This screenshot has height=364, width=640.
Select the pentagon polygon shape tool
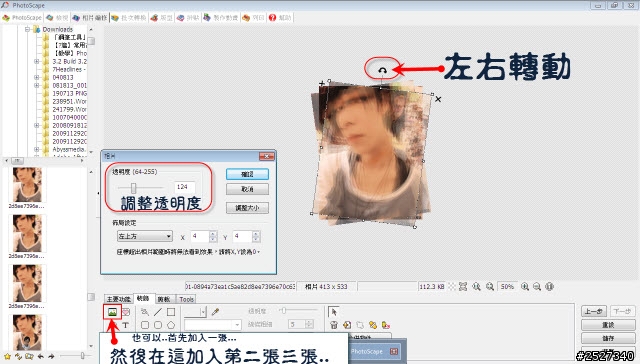tap(171, 325)
